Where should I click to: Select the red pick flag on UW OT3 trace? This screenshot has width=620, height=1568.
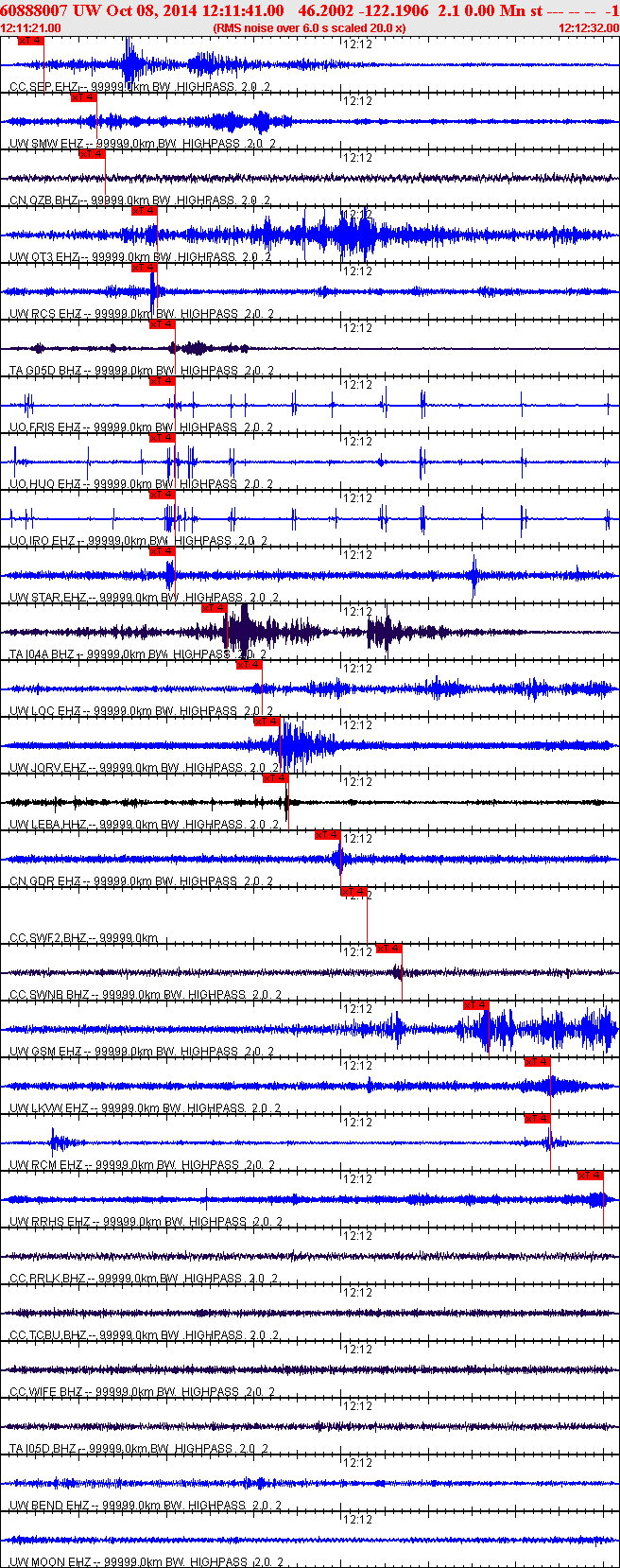(x=144, y=211)
